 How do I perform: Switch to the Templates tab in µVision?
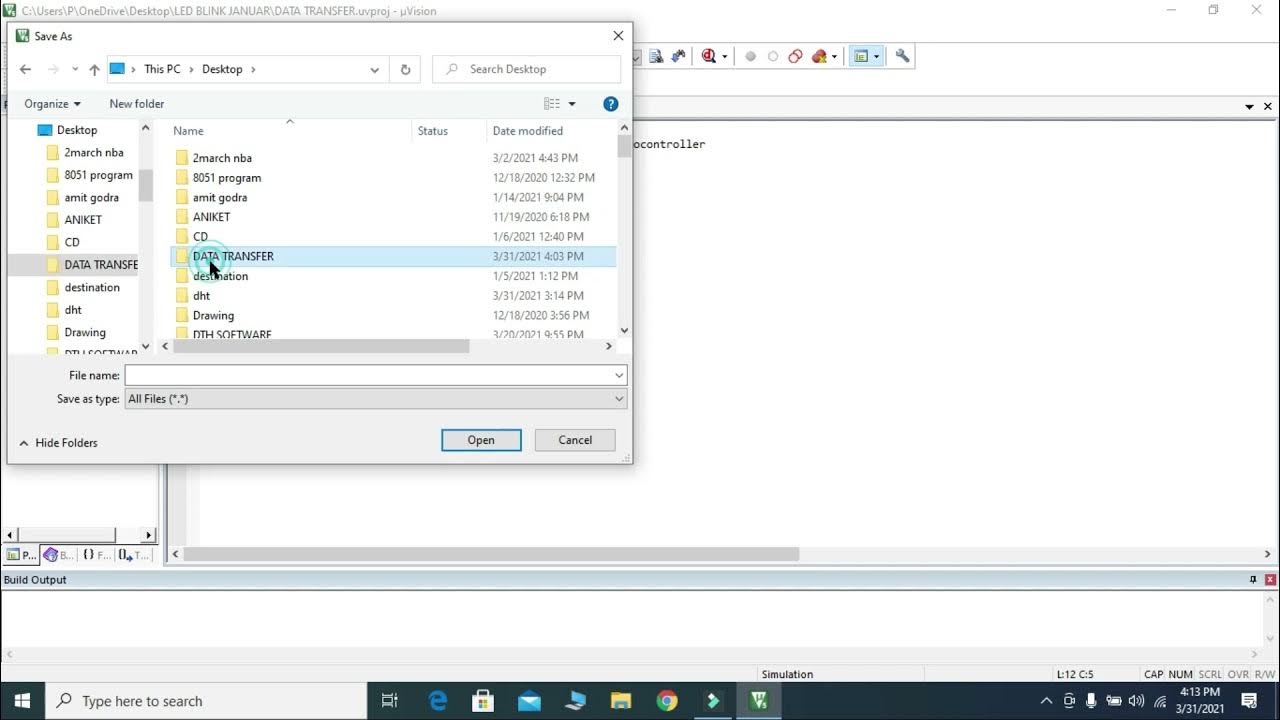[133, 554]
